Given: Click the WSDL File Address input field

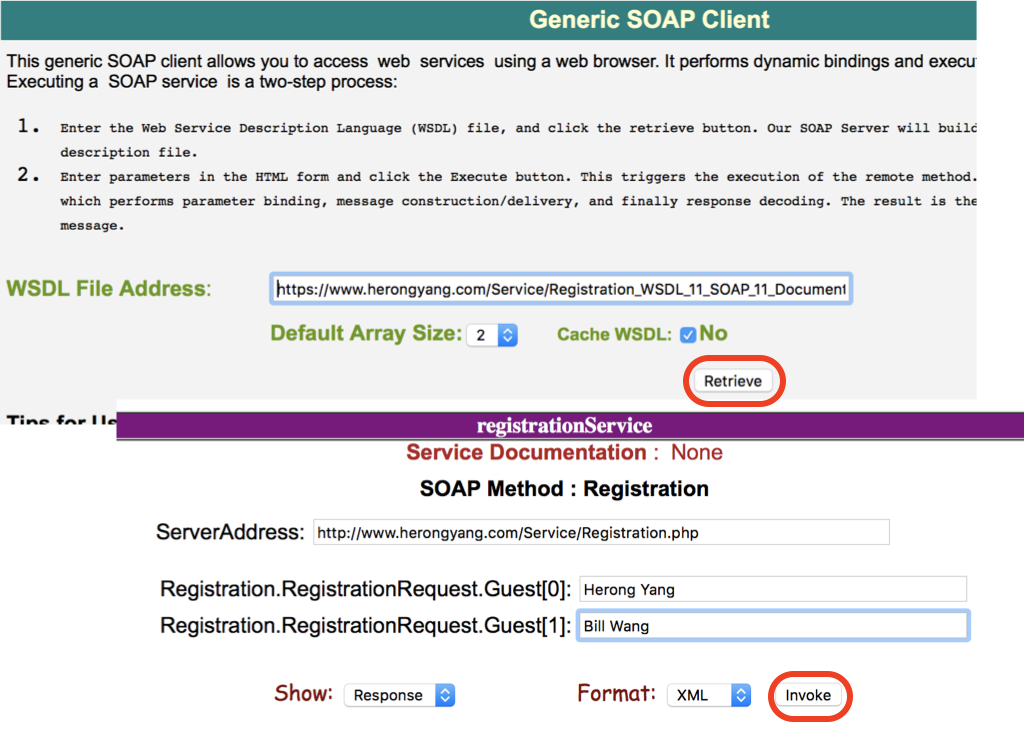Looking at the screenshot, I should (x=560, y=288).
